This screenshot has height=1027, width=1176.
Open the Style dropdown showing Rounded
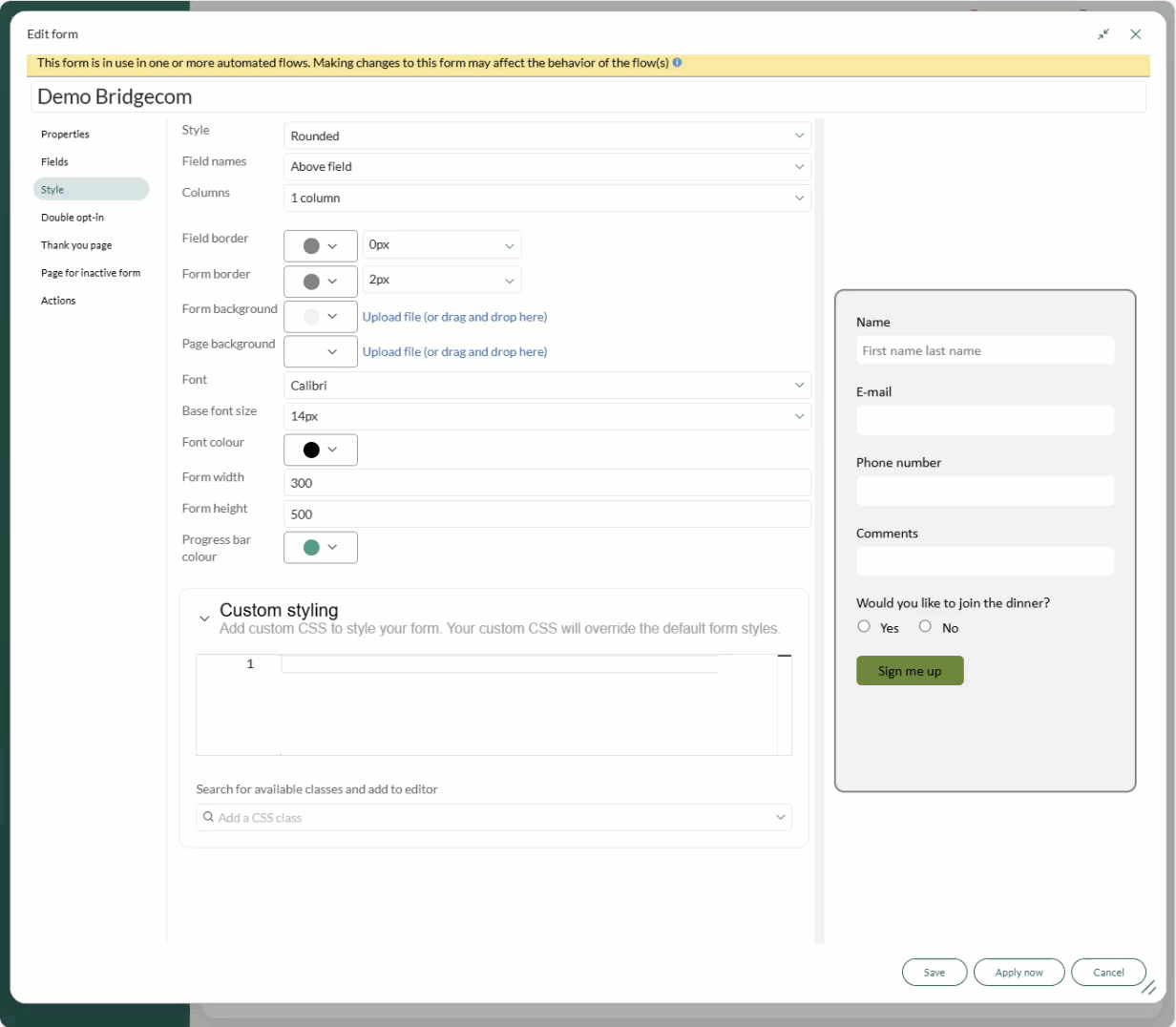click(547, 136)
